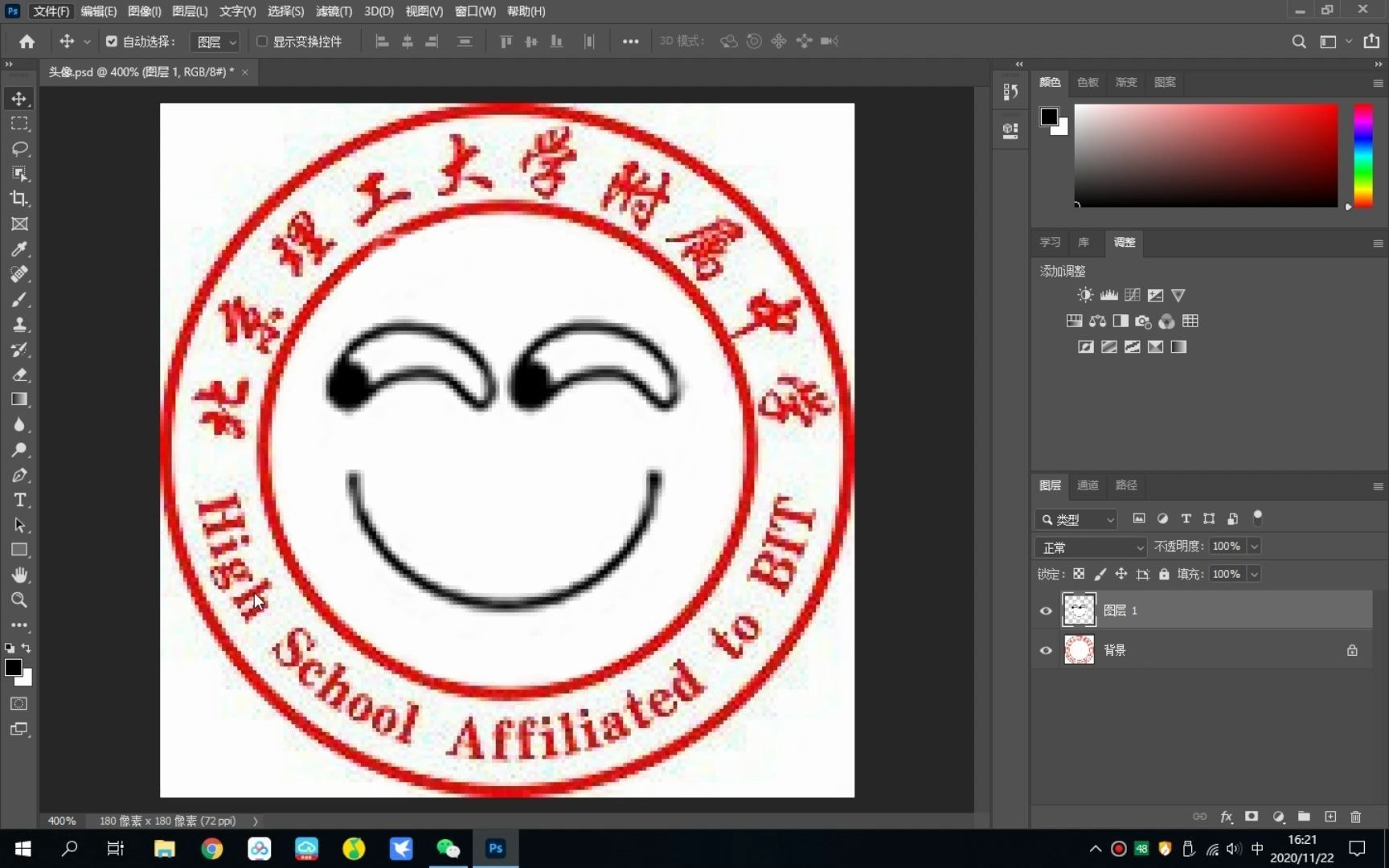Toggle lock image pixels brush icon
Viewport: 1389px width, 868px height.
(x=1100, y=574)
